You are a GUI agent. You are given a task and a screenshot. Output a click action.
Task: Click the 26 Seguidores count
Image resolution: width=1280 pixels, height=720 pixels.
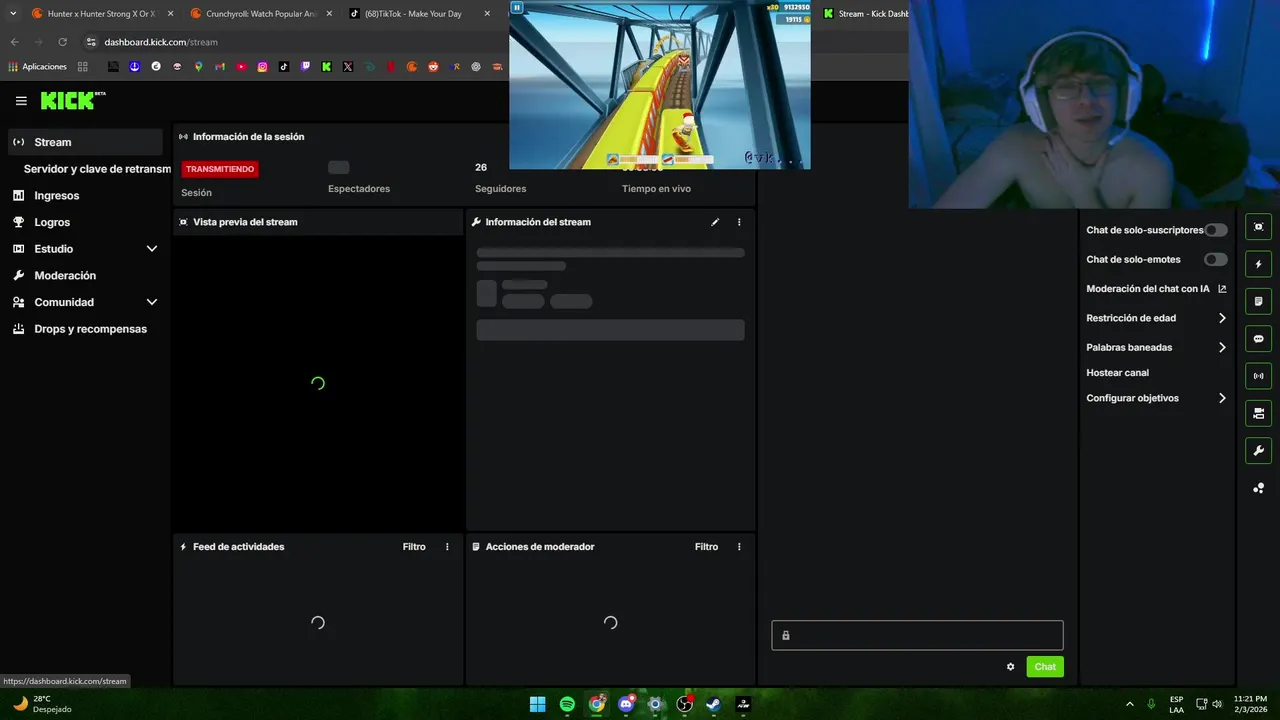tap(481, 168)
